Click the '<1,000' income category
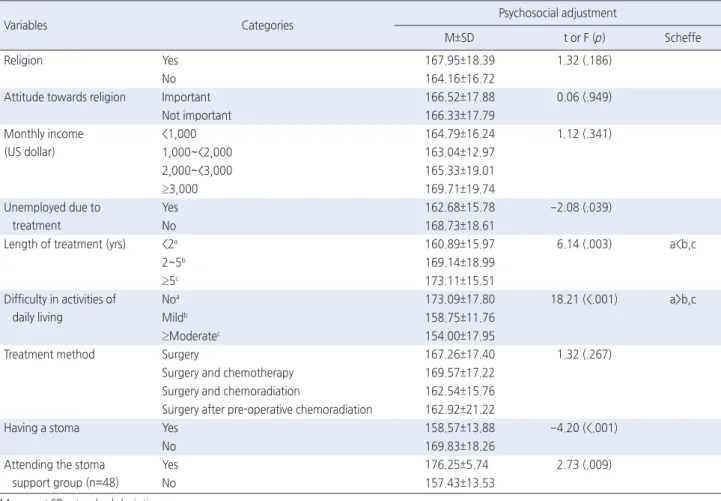721x501 pixels. point(179,134)
